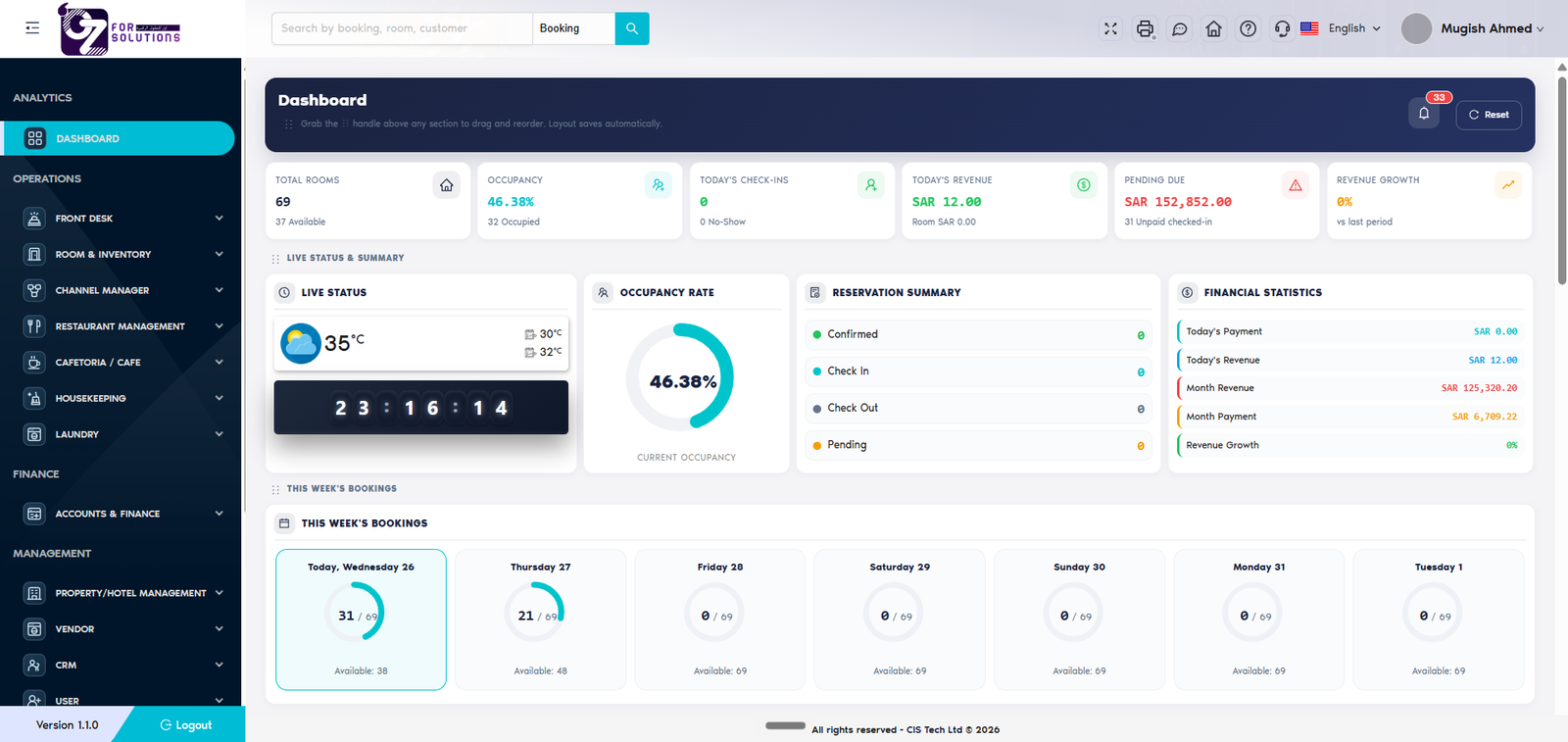Click the home icon in the header

point(1213,28)
